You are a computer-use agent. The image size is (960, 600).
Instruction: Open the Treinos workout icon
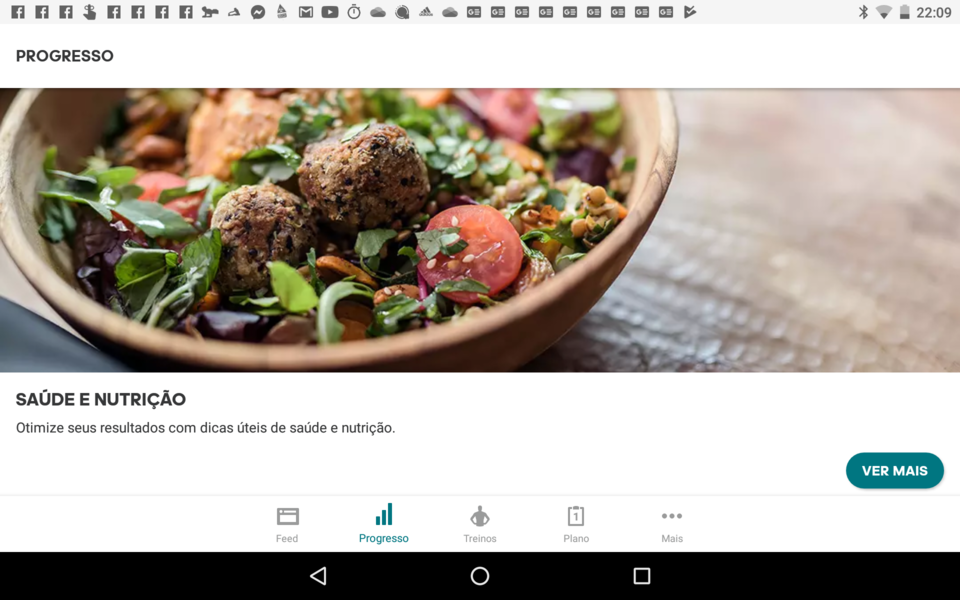click(479, 516)
